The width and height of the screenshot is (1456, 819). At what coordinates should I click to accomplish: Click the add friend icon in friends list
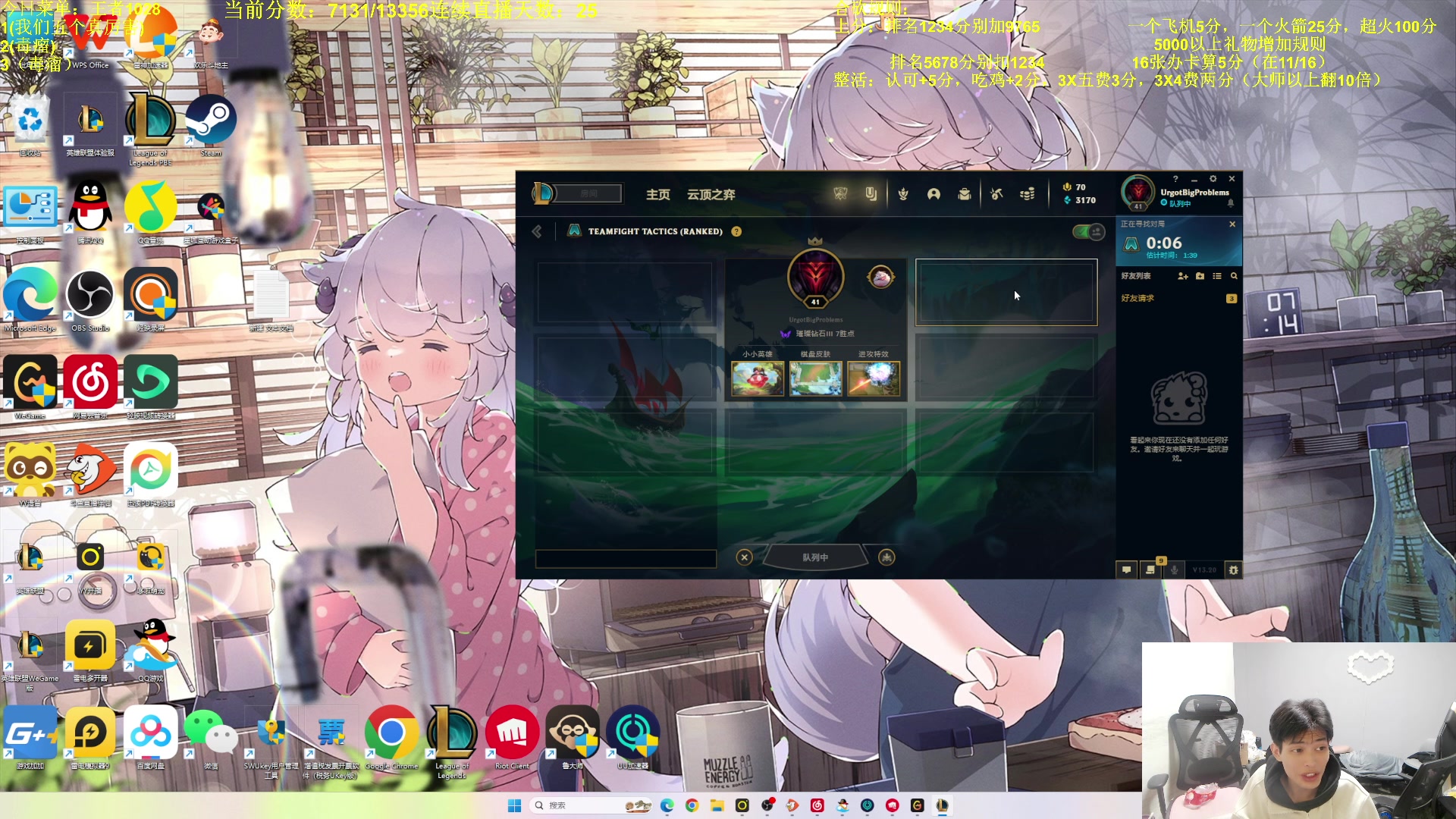point(1183,276)
